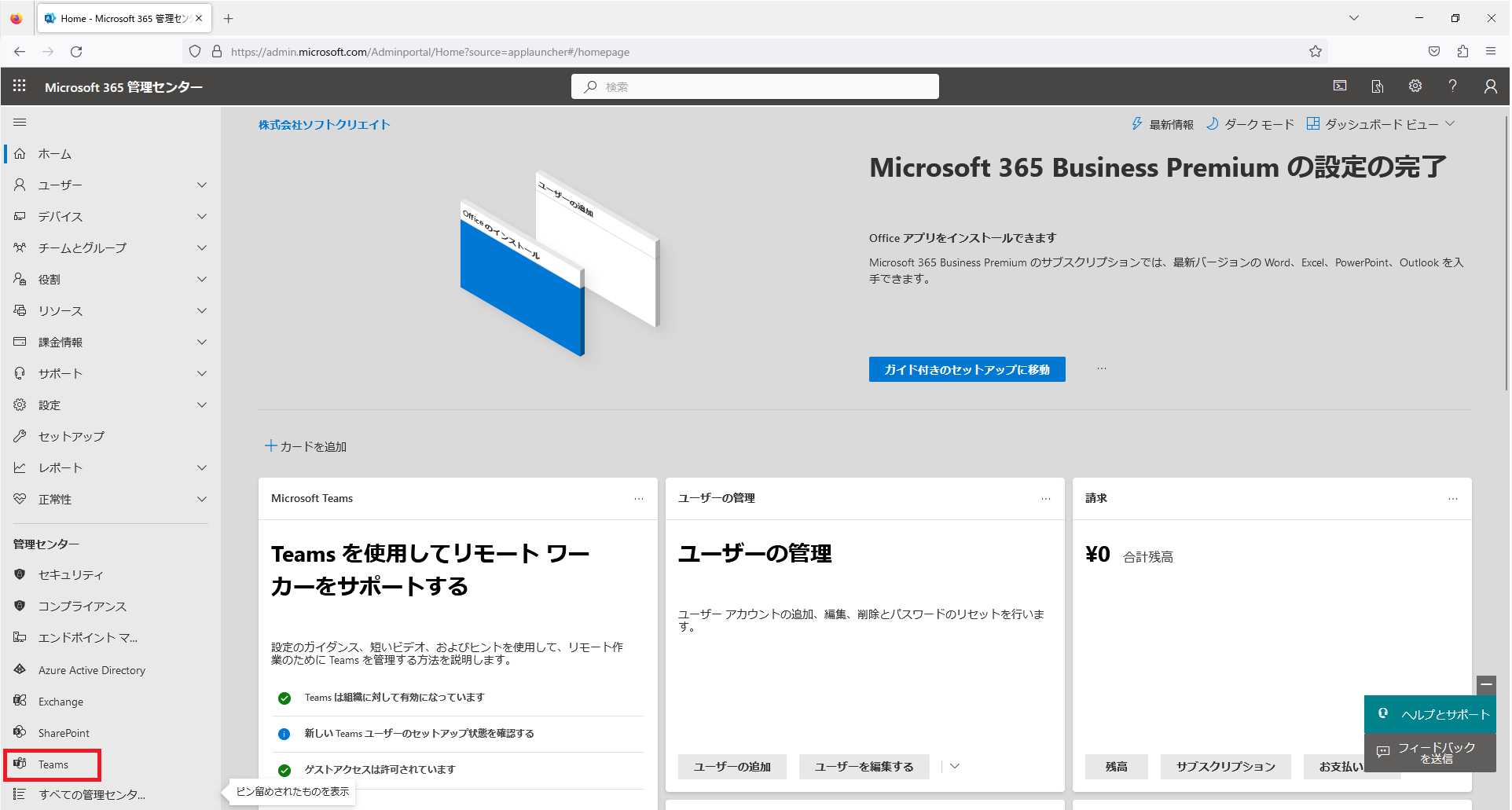
Task: Open 新しい Teams ユーザーのセットアップ状態を確認する
Action: 419,734
